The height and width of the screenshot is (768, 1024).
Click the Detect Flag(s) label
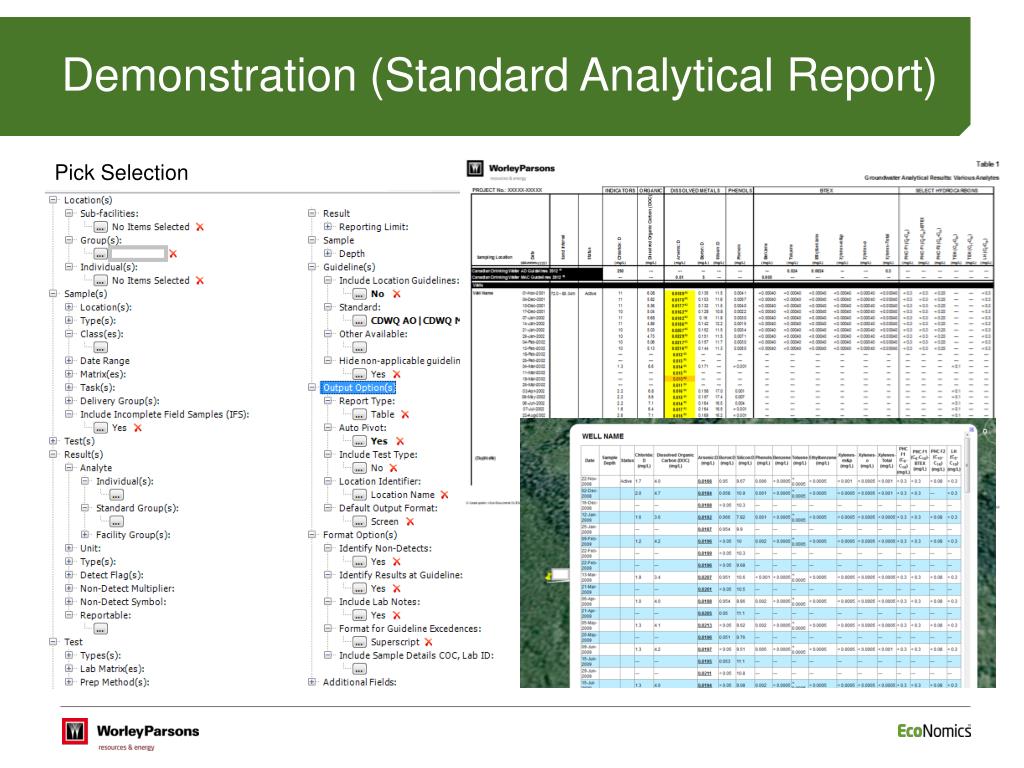pos(112,575)
